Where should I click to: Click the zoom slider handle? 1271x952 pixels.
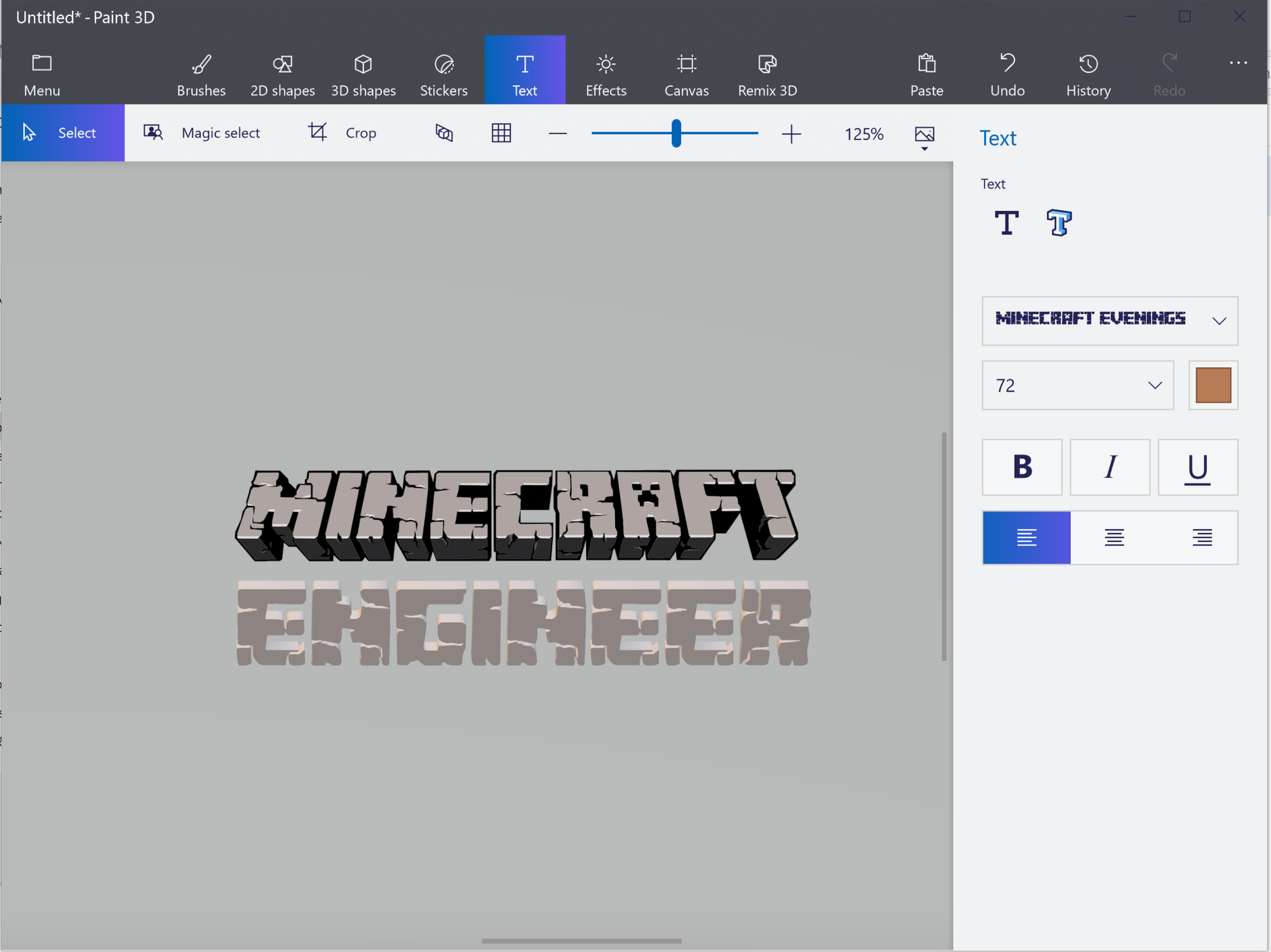click(676, 133)
